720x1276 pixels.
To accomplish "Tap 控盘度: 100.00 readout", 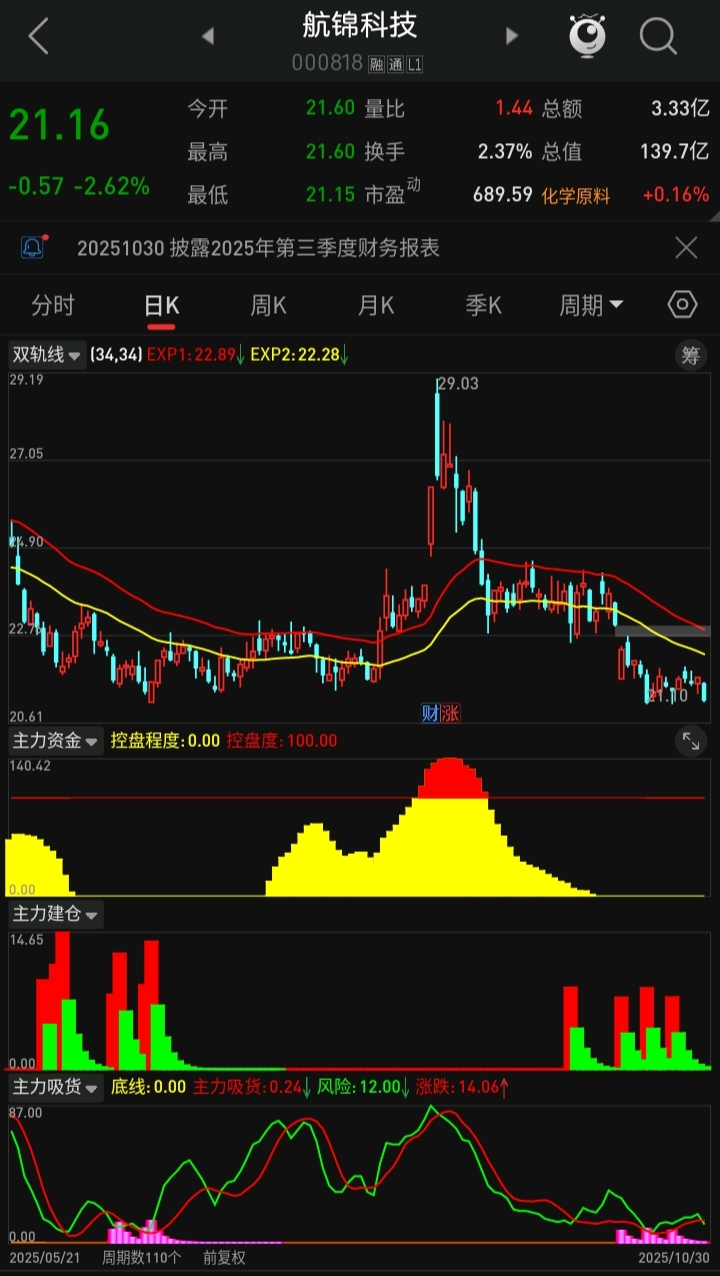I will coord(282,741).
